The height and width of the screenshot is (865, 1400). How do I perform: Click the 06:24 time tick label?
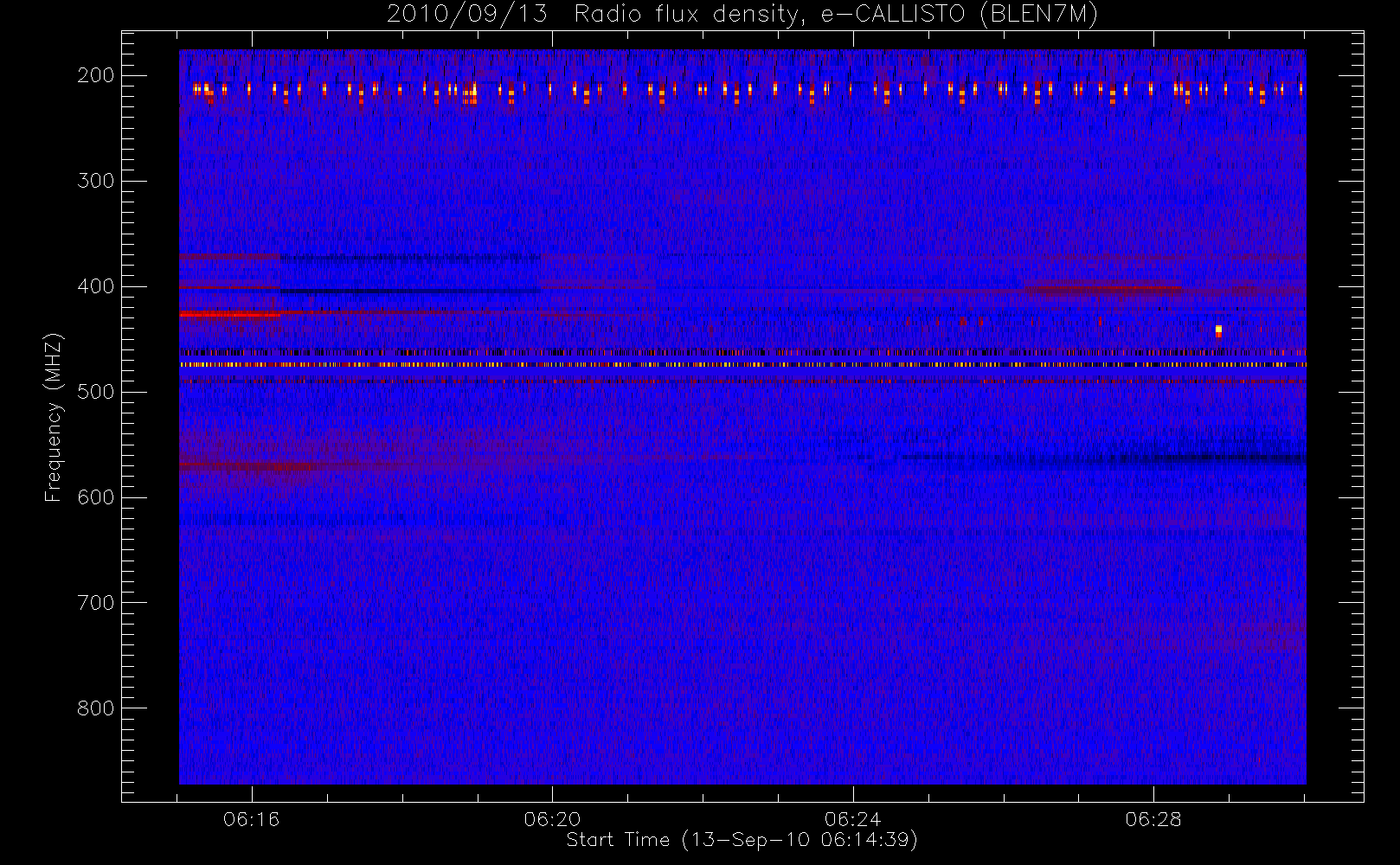[852, 819]
